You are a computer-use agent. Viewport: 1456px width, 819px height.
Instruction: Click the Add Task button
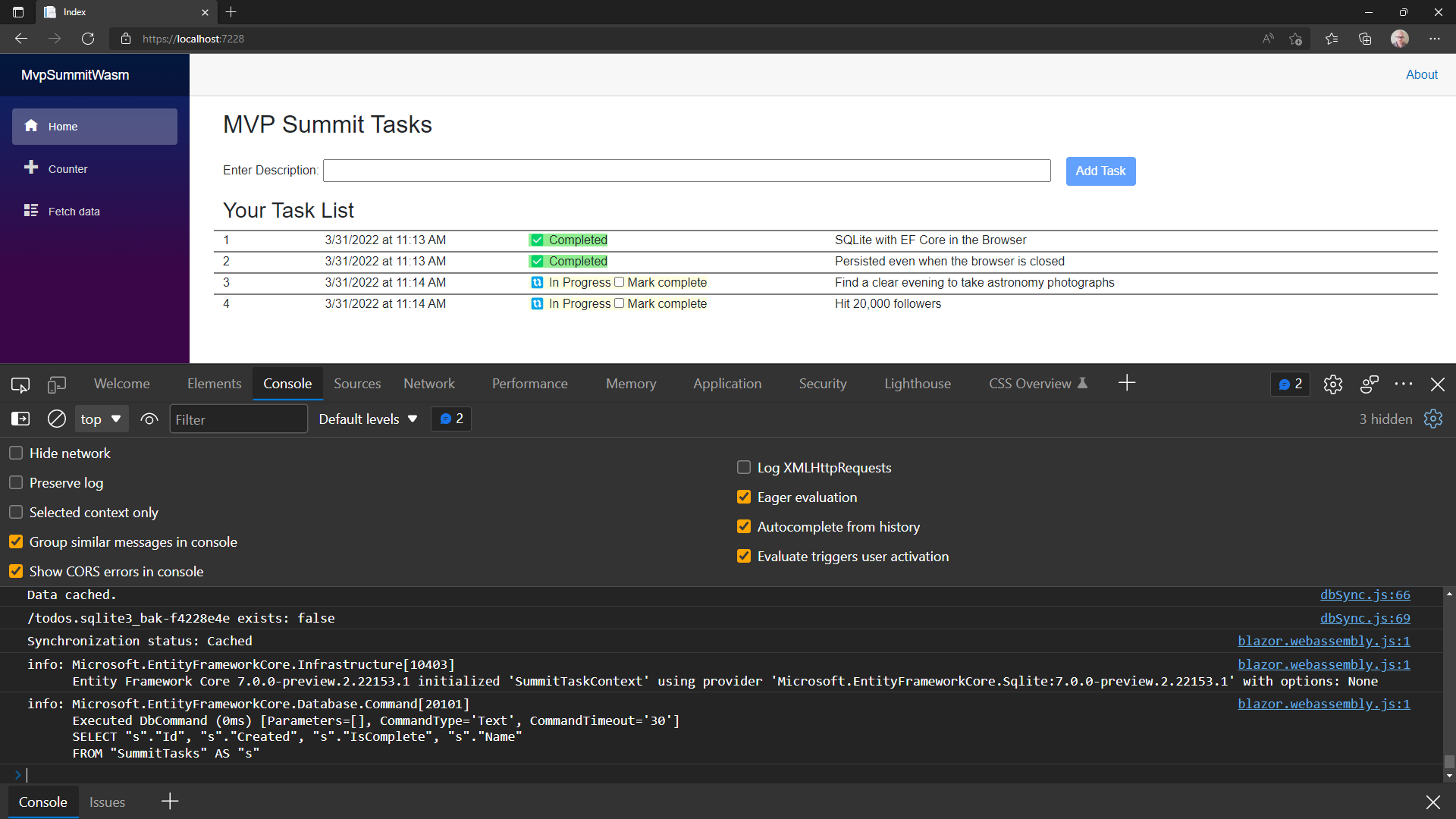[x=1100, y=171]
